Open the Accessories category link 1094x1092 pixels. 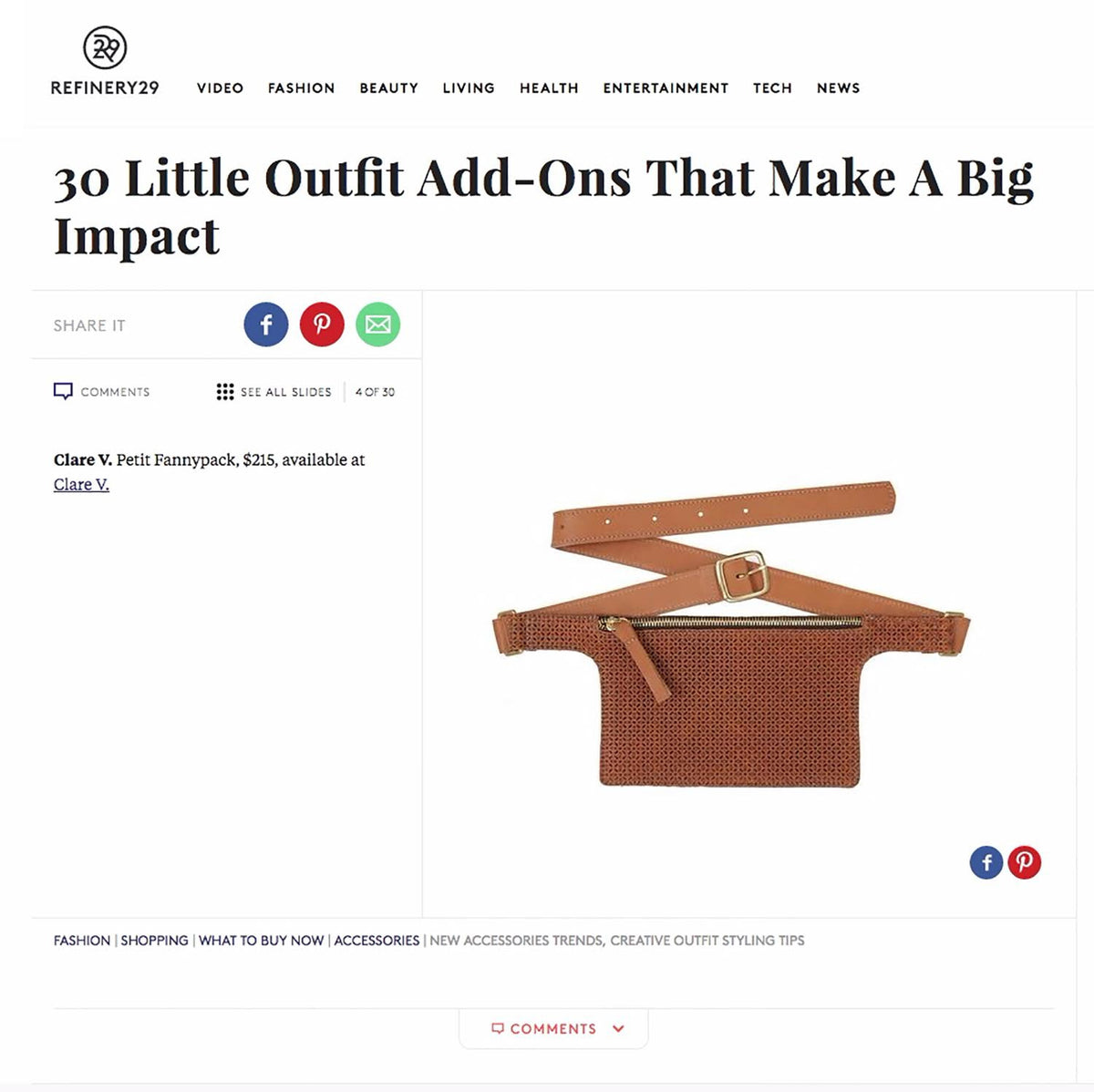377,941
